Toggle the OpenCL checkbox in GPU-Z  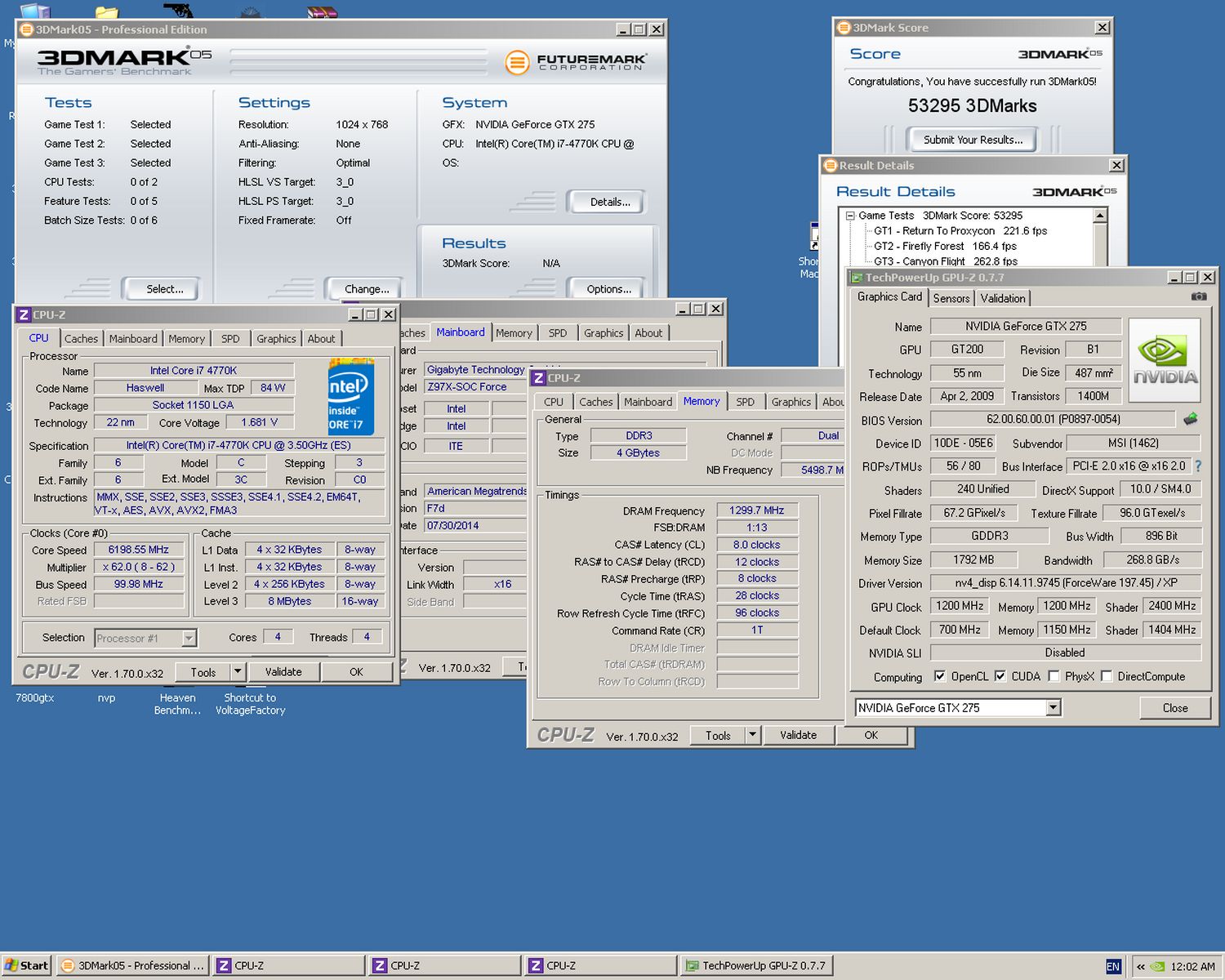tap(940, 676)
